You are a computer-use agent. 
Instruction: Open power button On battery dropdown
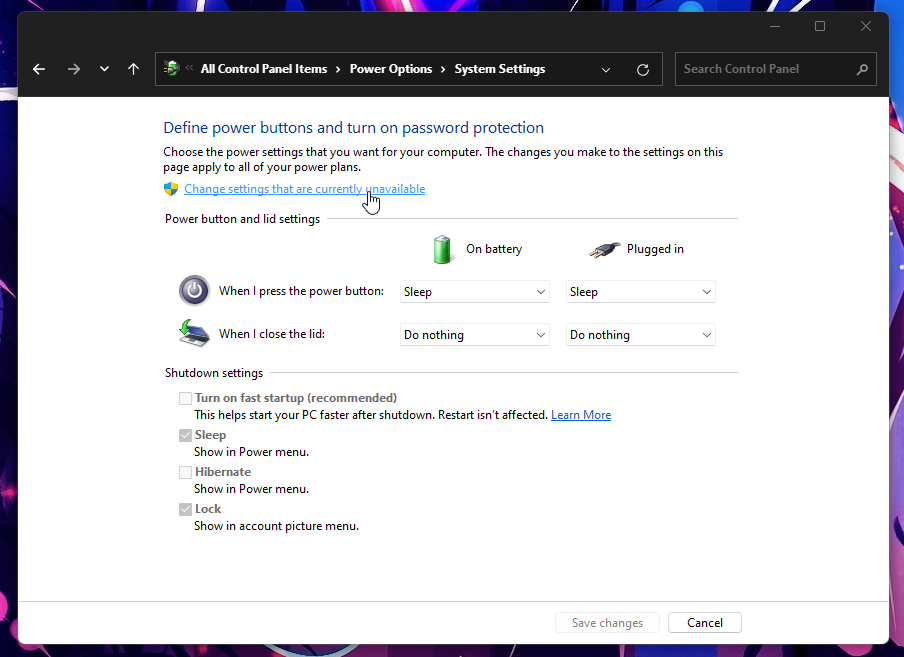(474, 292)
